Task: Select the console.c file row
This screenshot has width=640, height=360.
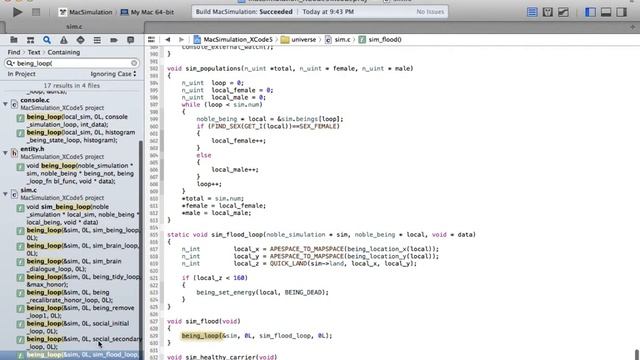Action: pyautogui.click(x=71, y=104)
